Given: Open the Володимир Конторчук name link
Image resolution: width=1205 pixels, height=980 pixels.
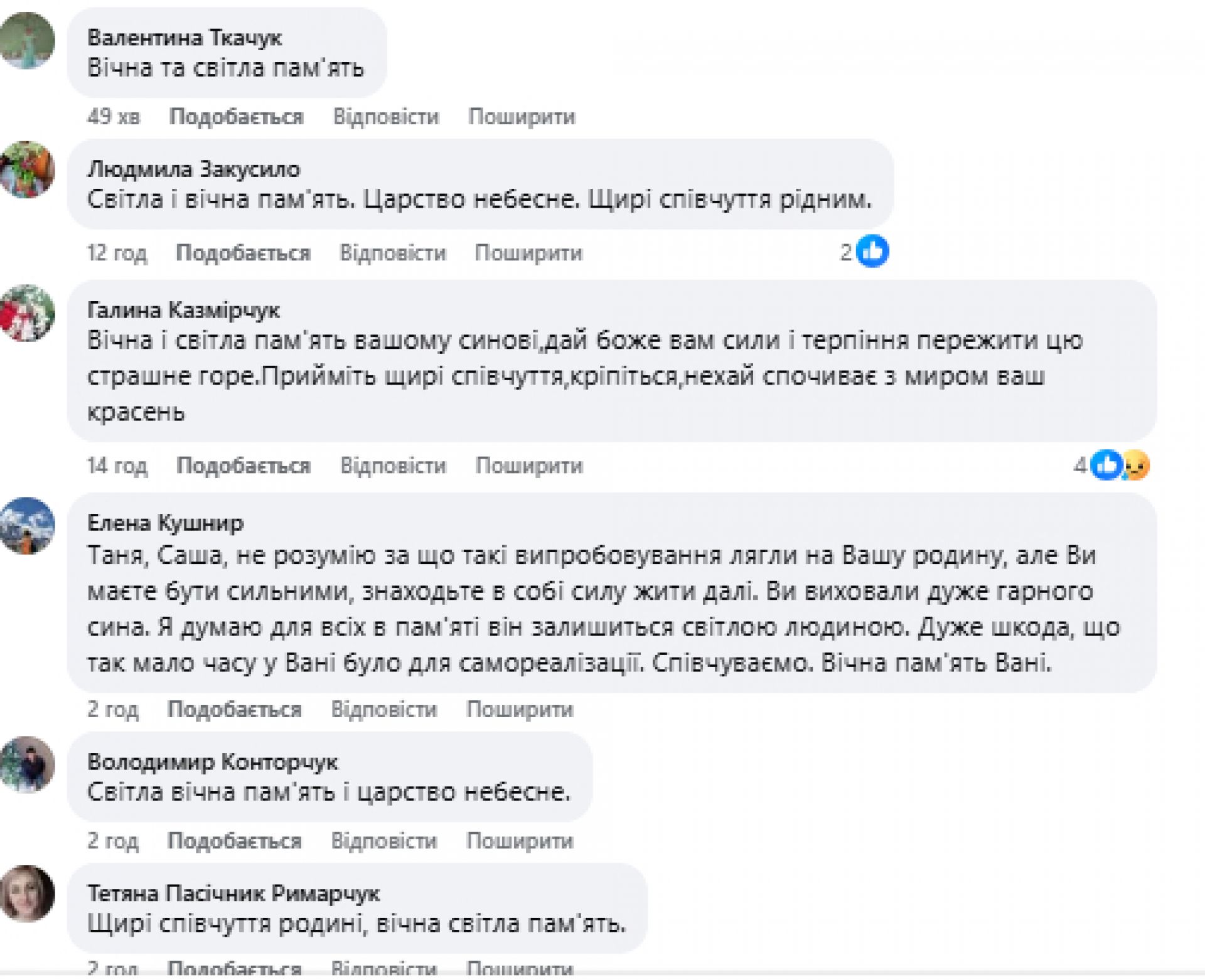Looking at the screenshot, I should click(x=213, y=762).
